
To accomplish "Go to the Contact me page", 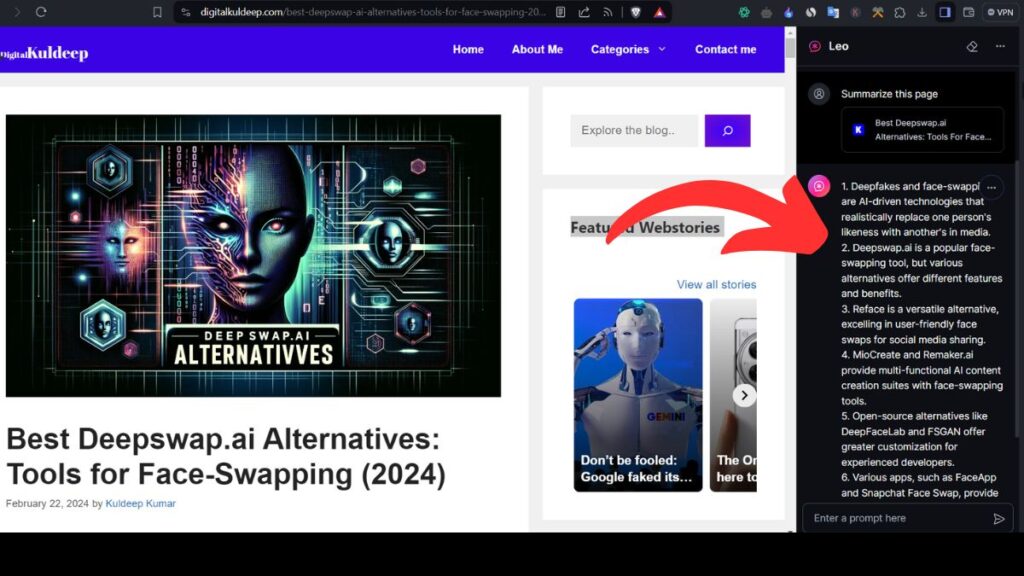I will click(725, 49).
